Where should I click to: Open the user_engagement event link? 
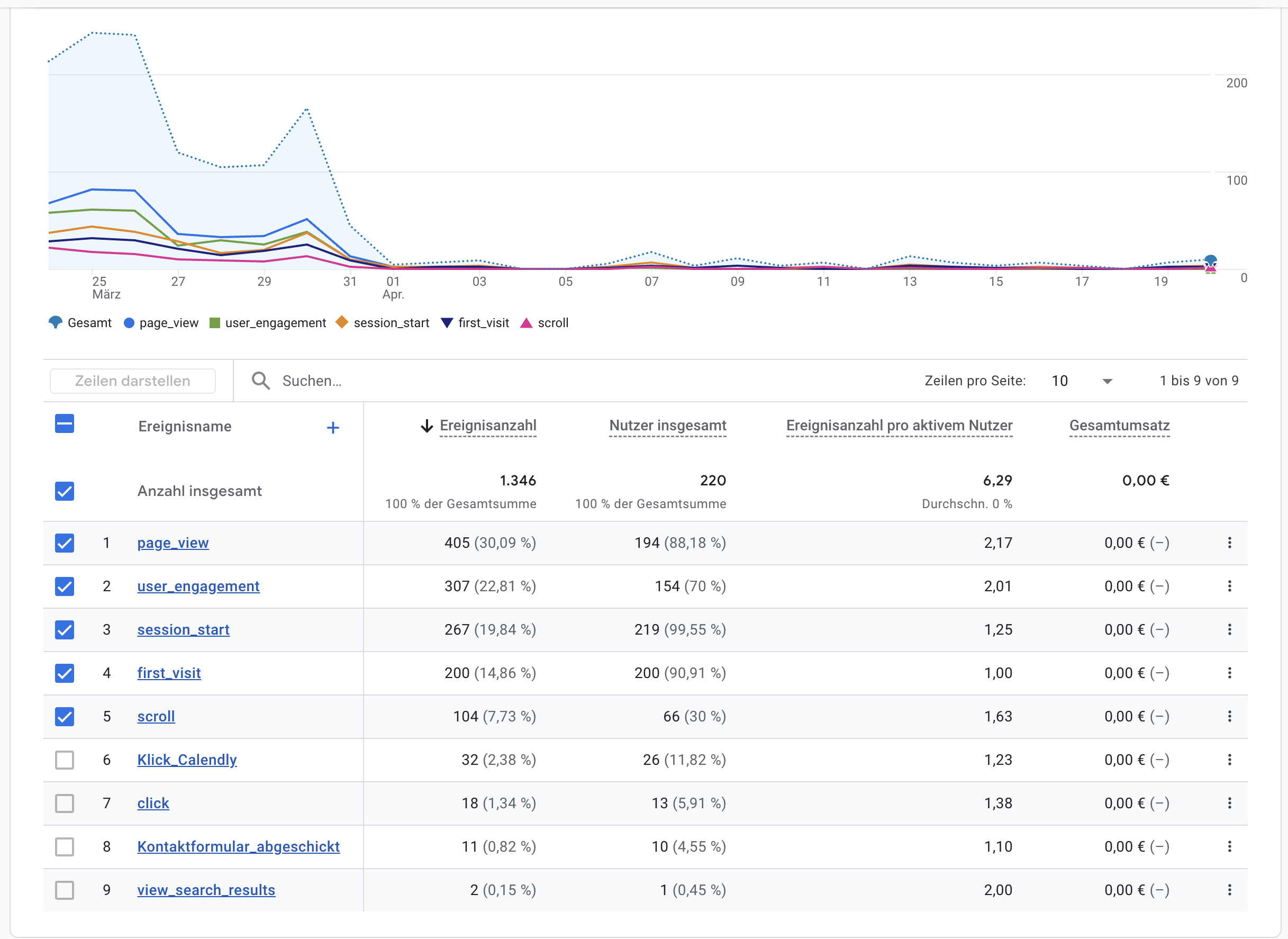[198, 586]
